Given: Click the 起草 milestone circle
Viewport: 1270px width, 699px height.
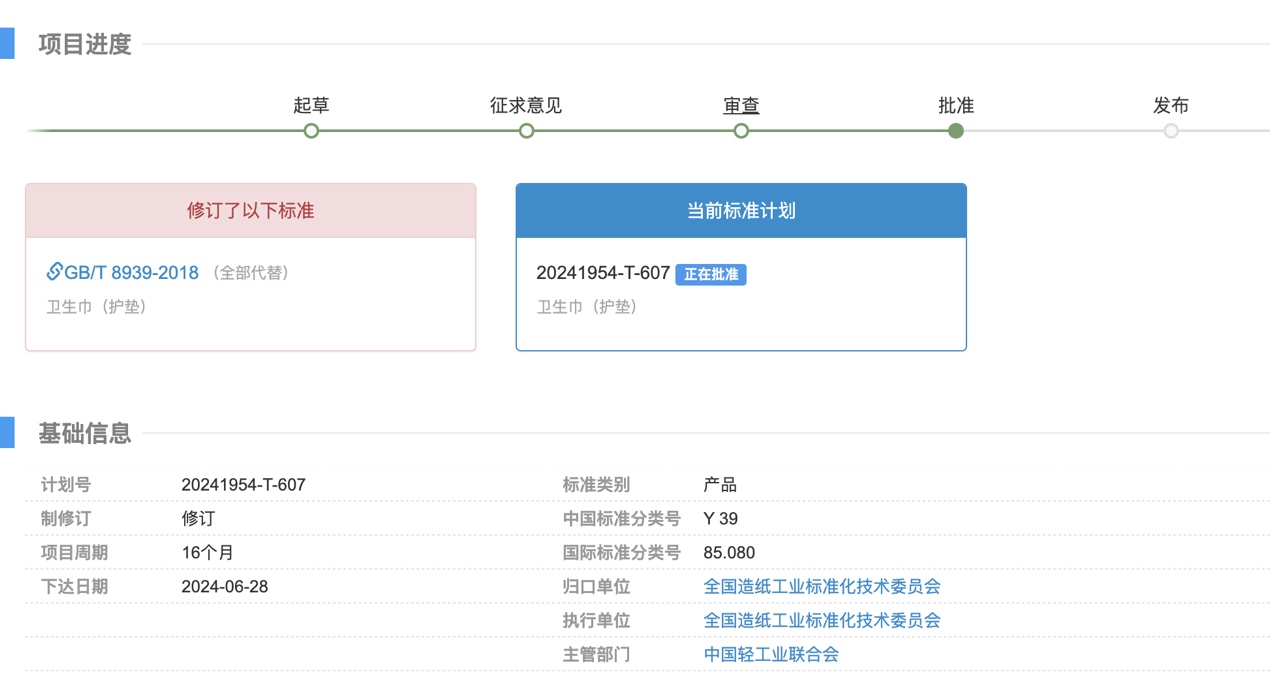Looking at the screenshot, I should 311,130.
